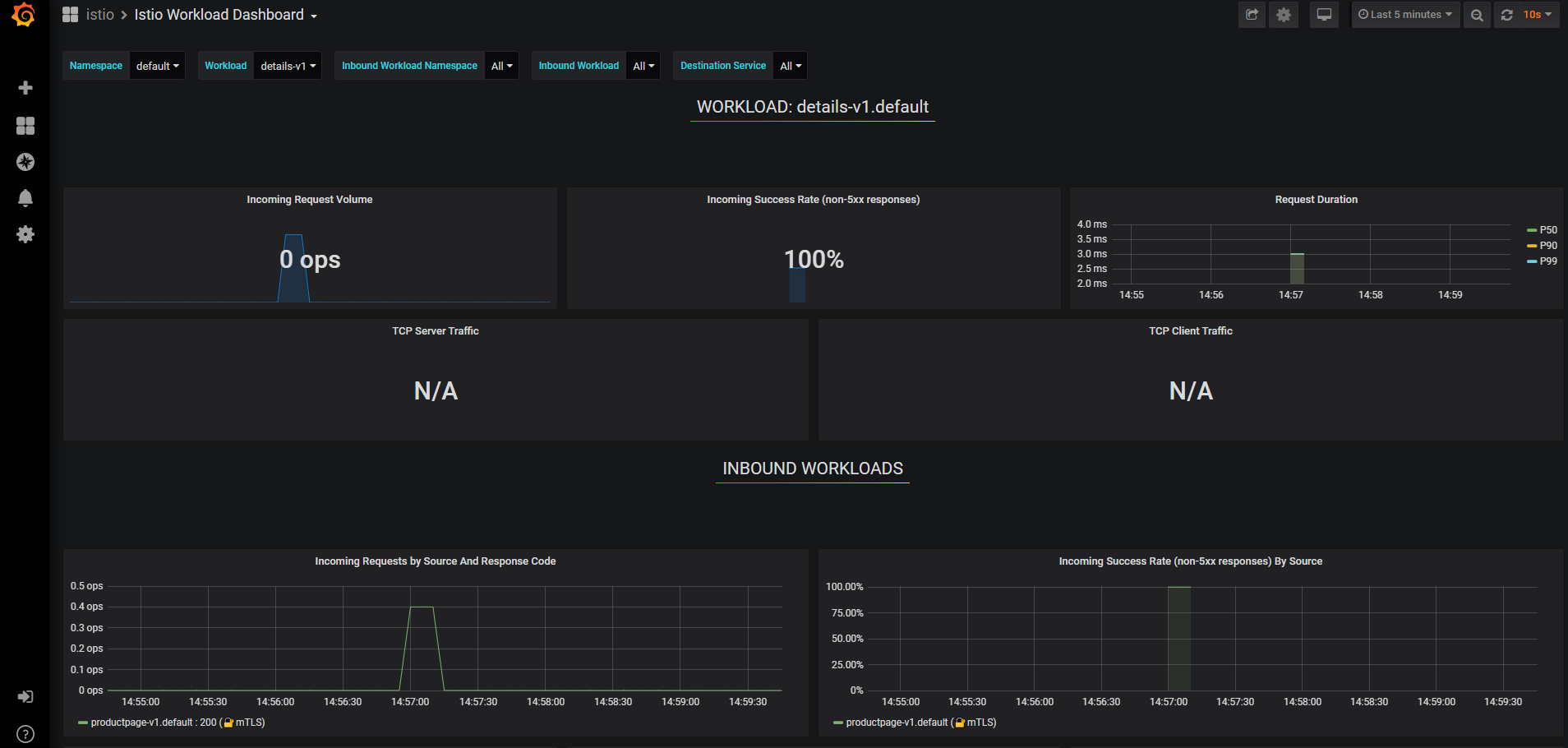The width and height of the screenshot is (1568, 748).
Task: Open the Last 5 minutes time picker
Action: pyautogui.click(x=1405, y=15)
